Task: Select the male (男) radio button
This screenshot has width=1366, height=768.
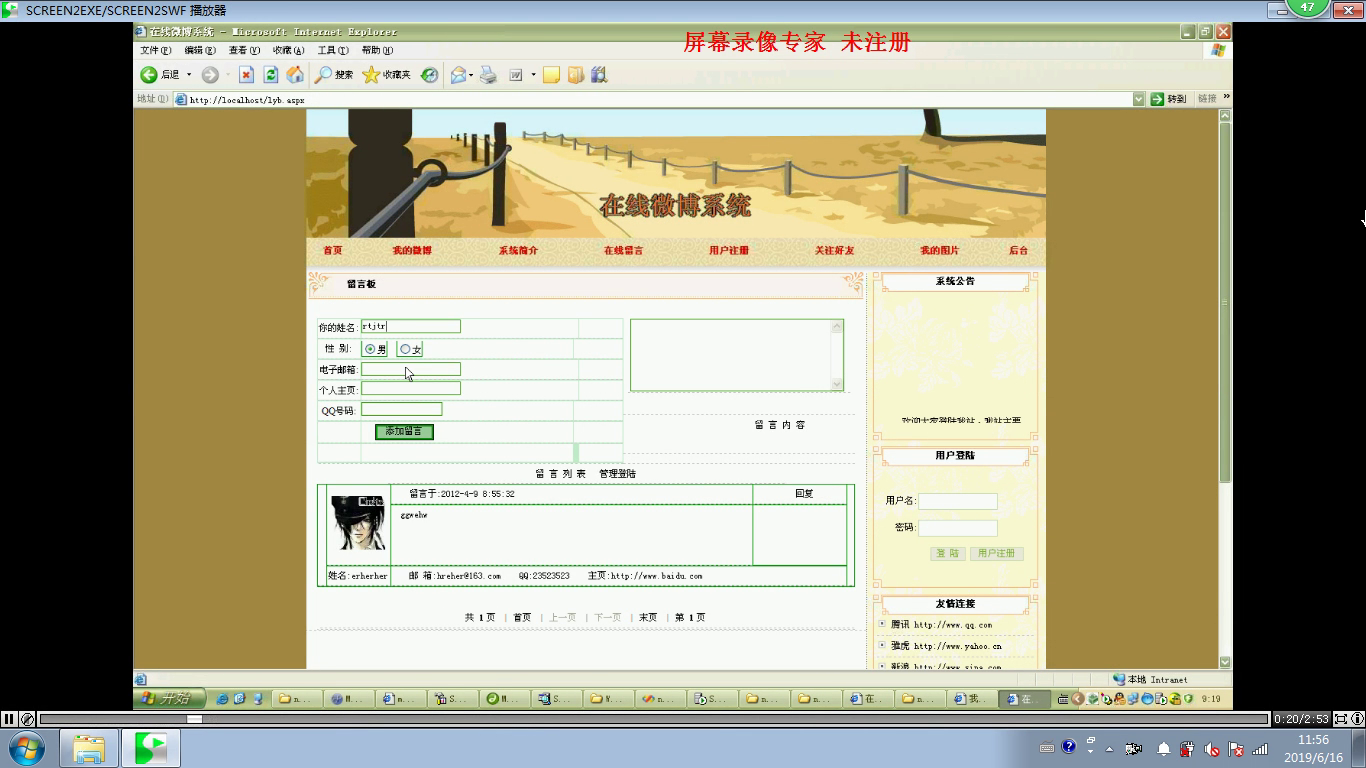Action: (x=370, y=349)
